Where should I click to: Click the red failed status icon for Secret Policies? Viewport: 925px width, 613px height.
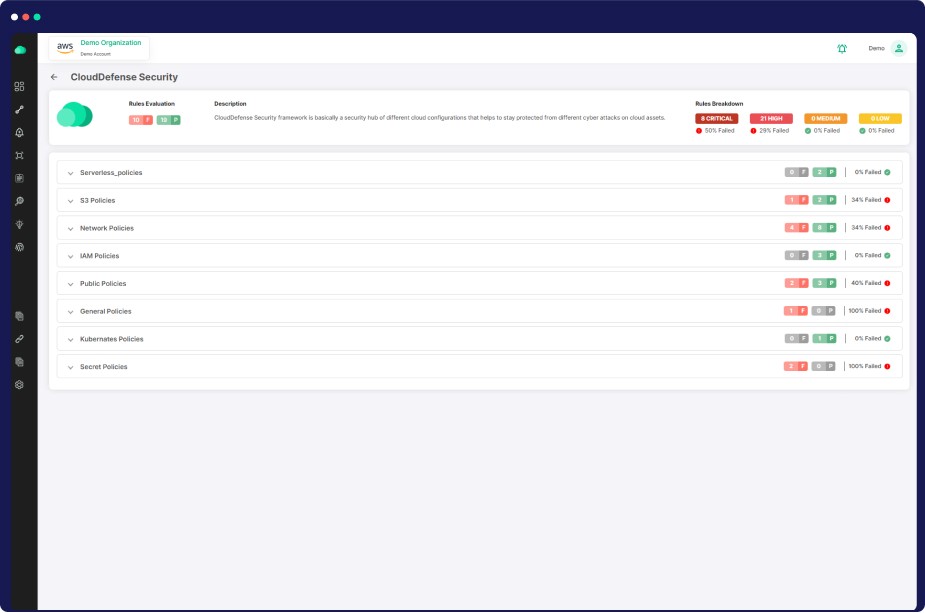(x=887, y=366)
